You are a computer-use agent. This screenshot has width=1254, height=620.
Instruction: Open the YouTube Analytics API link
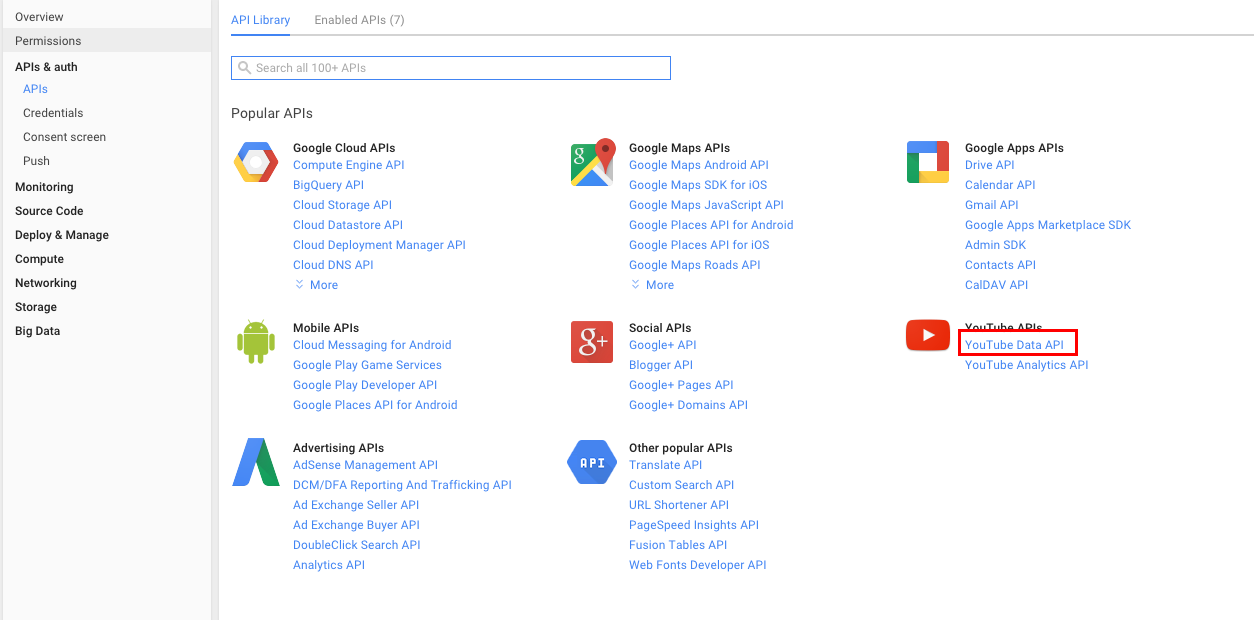click(1026, 365)
